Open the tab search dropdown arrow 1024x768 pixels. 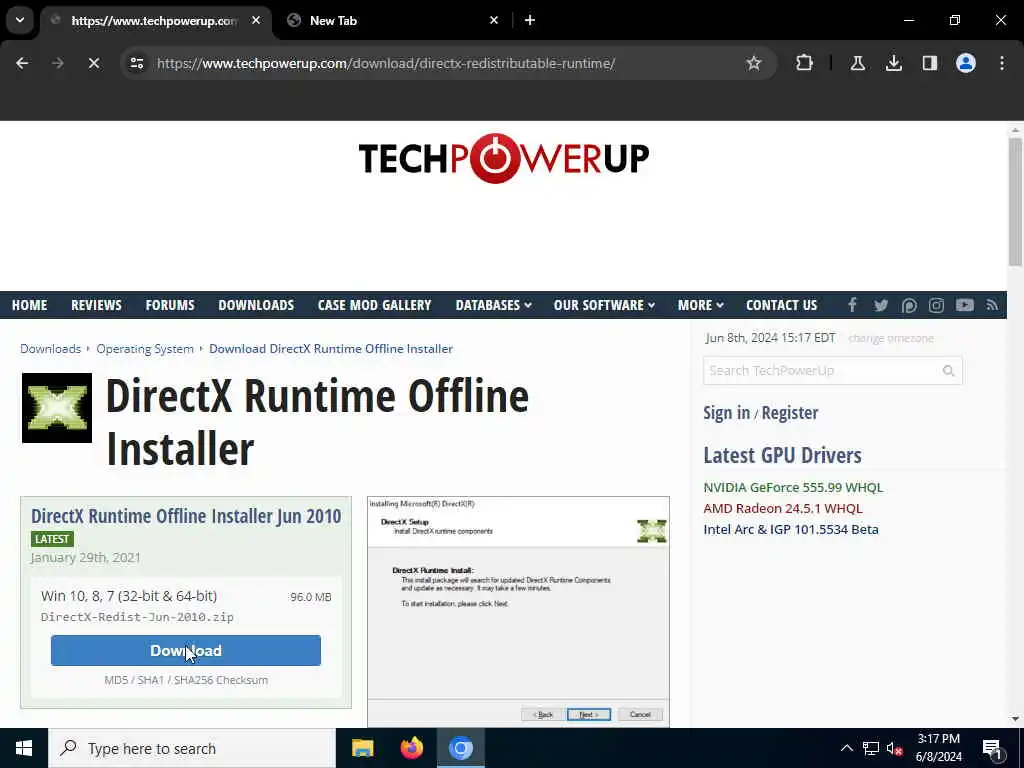point(20,20)
